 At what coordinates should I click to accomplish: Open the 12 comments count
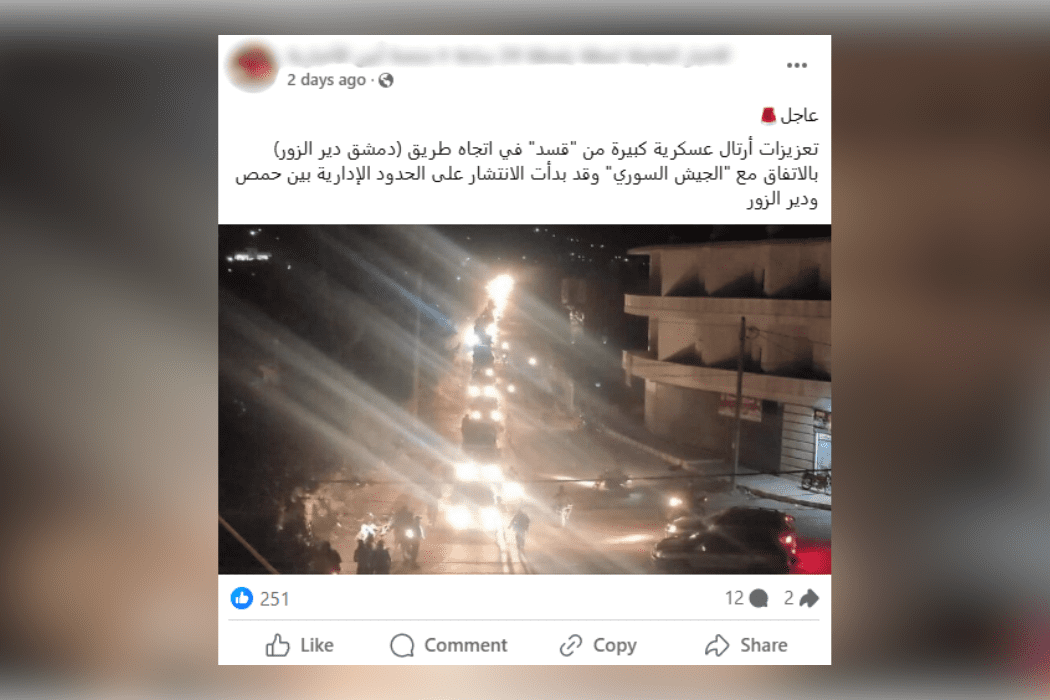coord(734,598)
